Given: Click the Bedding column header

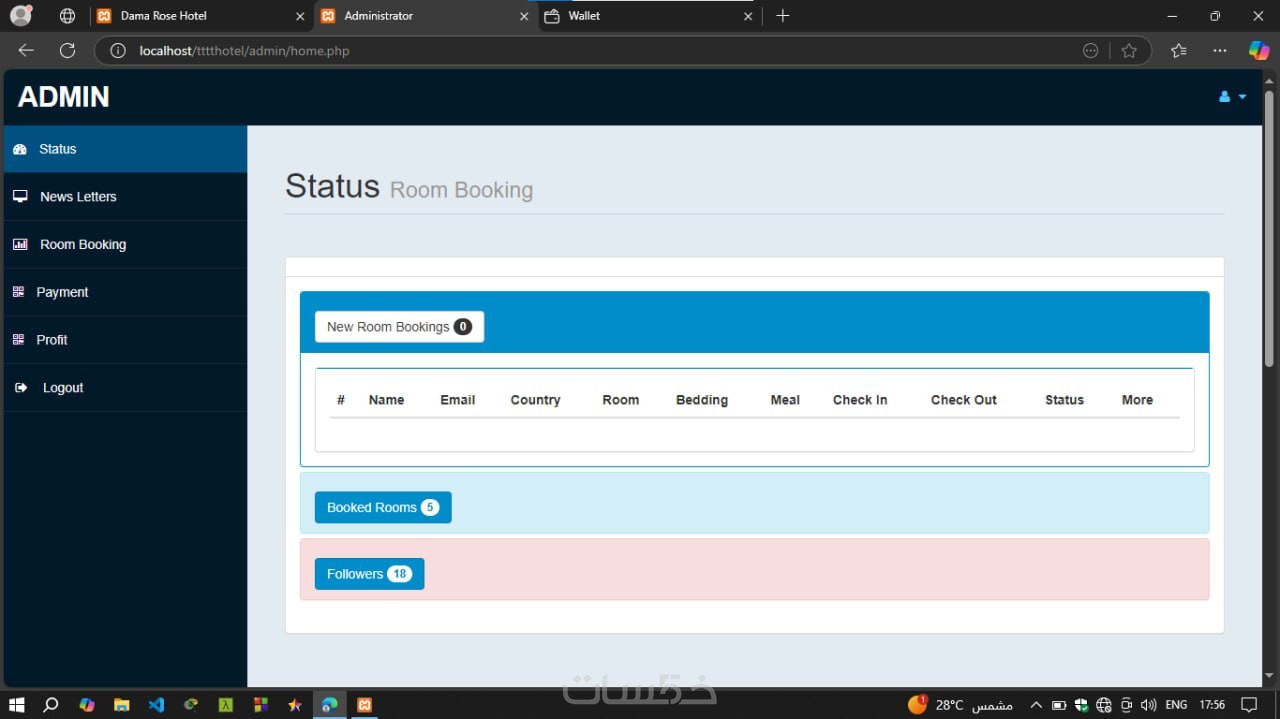Looking at the screenshot, I should click(702, 400).
